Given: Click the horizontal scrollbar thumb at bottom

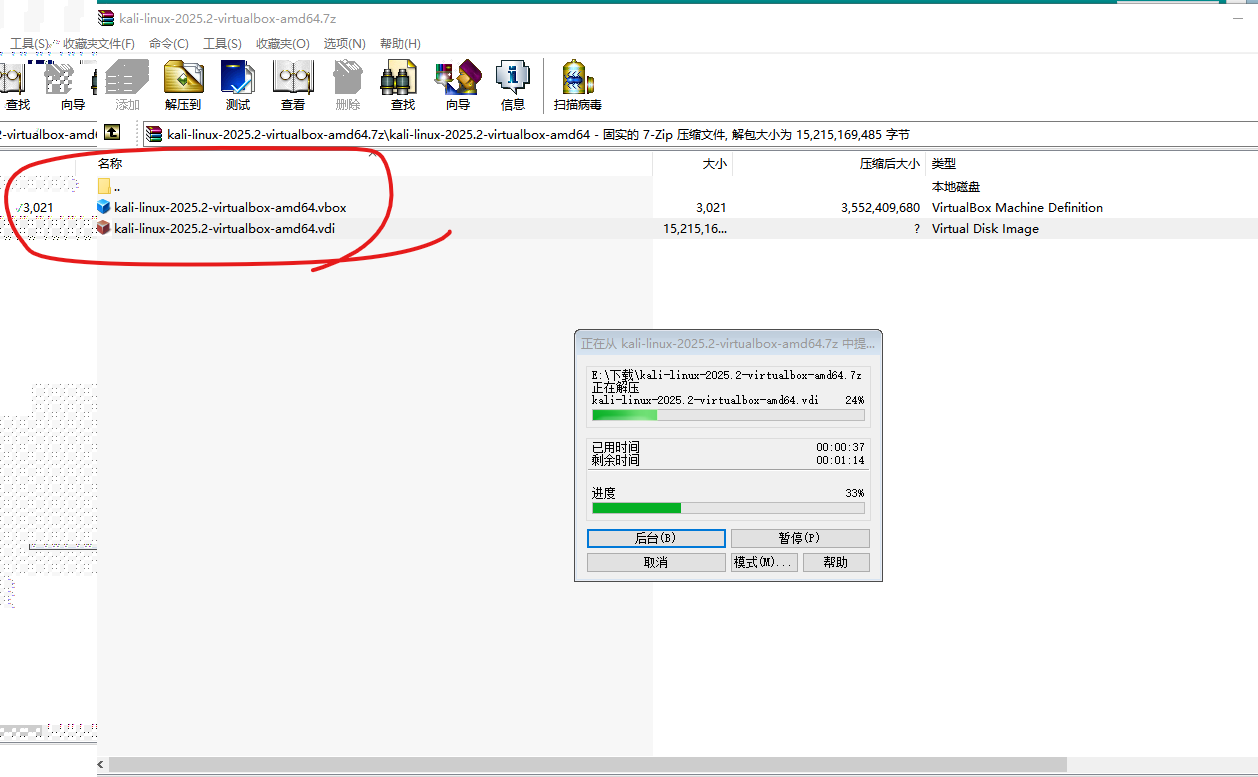Looking at the screenshot, I should click(x=588, y=765).
